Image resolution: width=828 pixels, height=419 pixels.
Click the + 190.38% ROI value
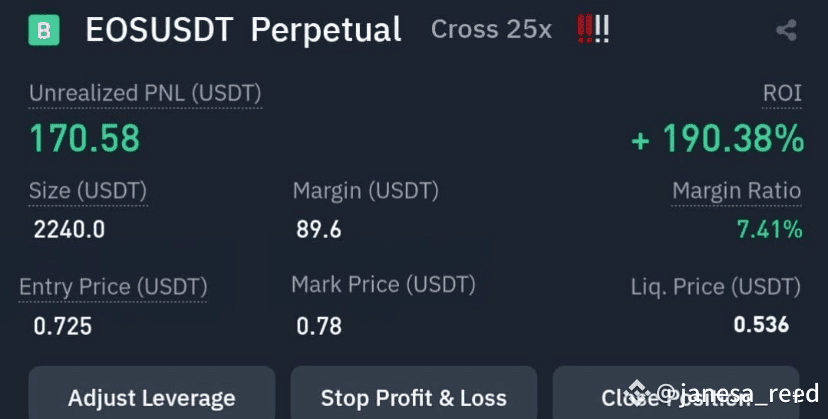point(717,138)
